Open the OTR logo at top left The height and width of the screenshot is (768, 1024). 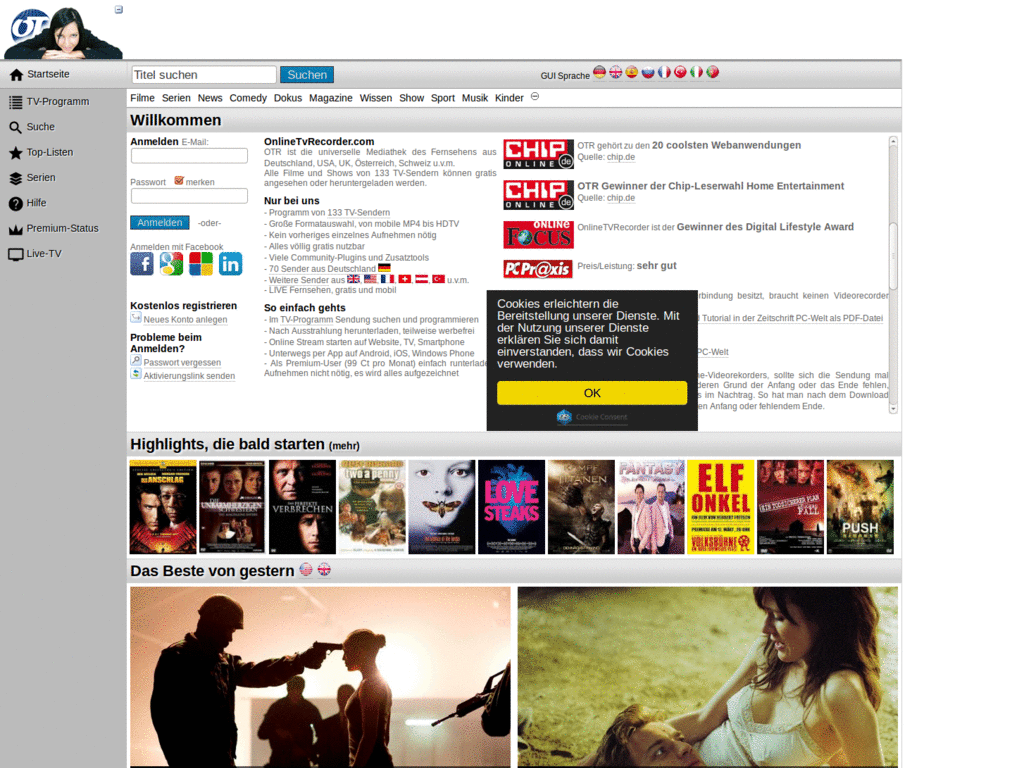(63, 33)
